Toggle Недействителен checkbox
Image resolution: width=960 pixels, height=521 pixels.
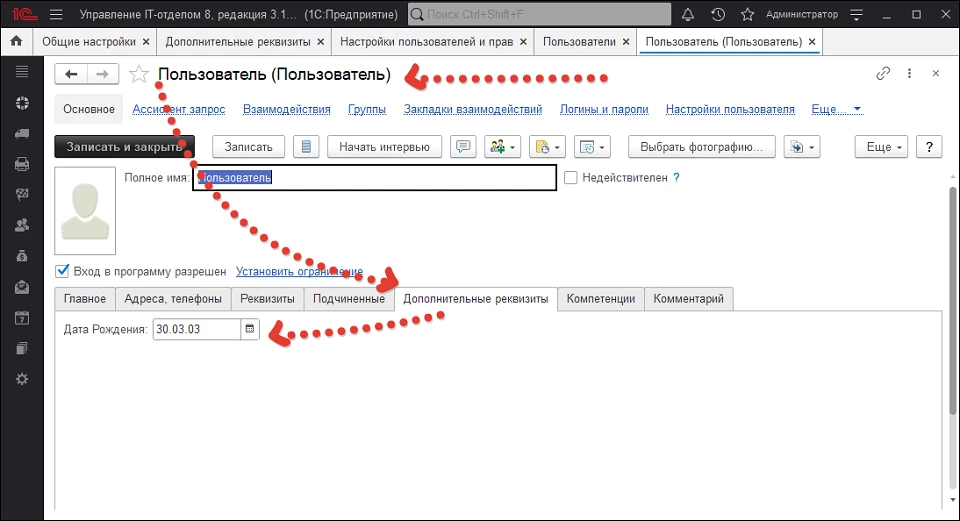[571, 178]
